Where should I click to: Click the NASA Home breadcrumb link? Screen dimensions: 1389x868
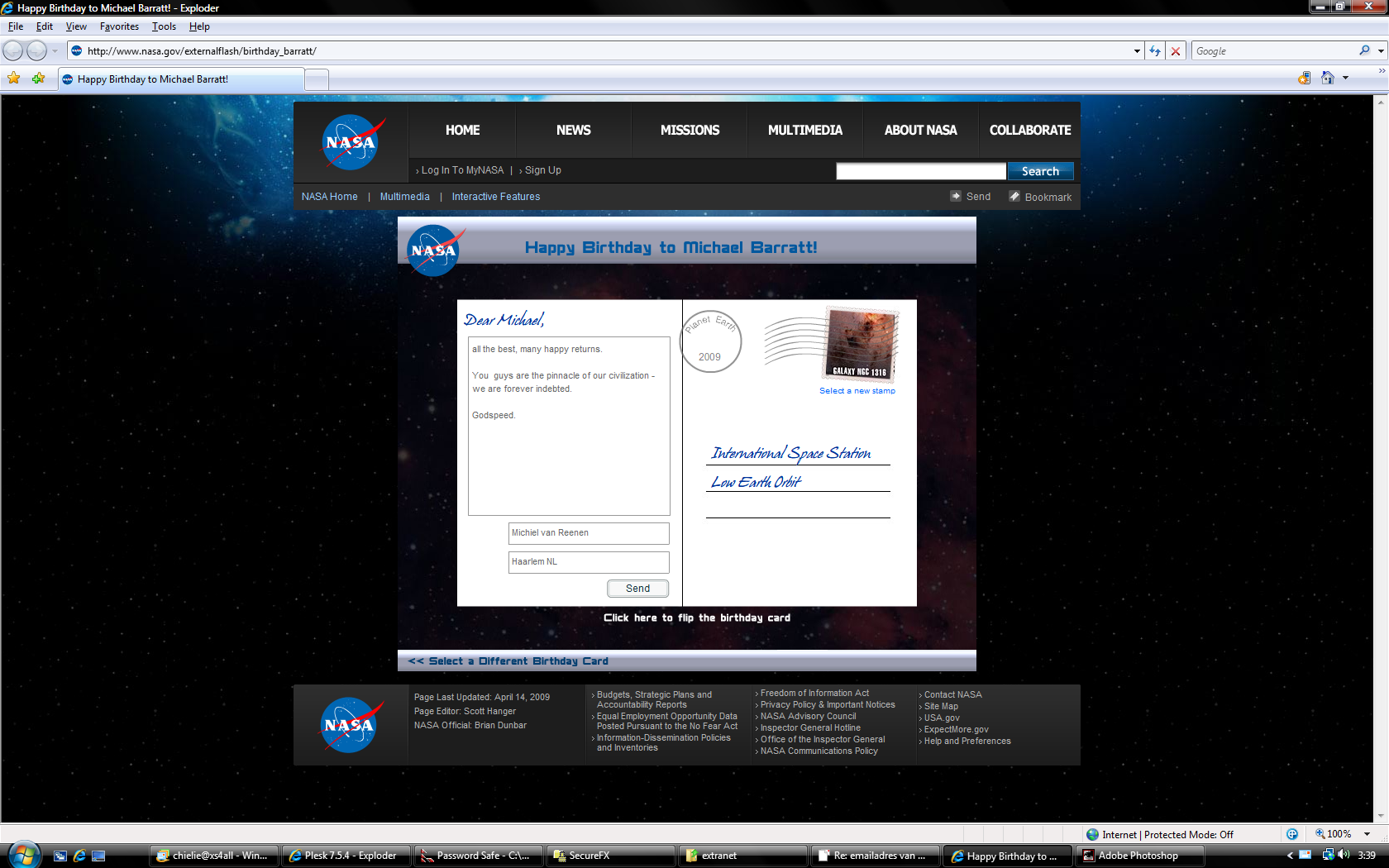(x=330, y=197)
